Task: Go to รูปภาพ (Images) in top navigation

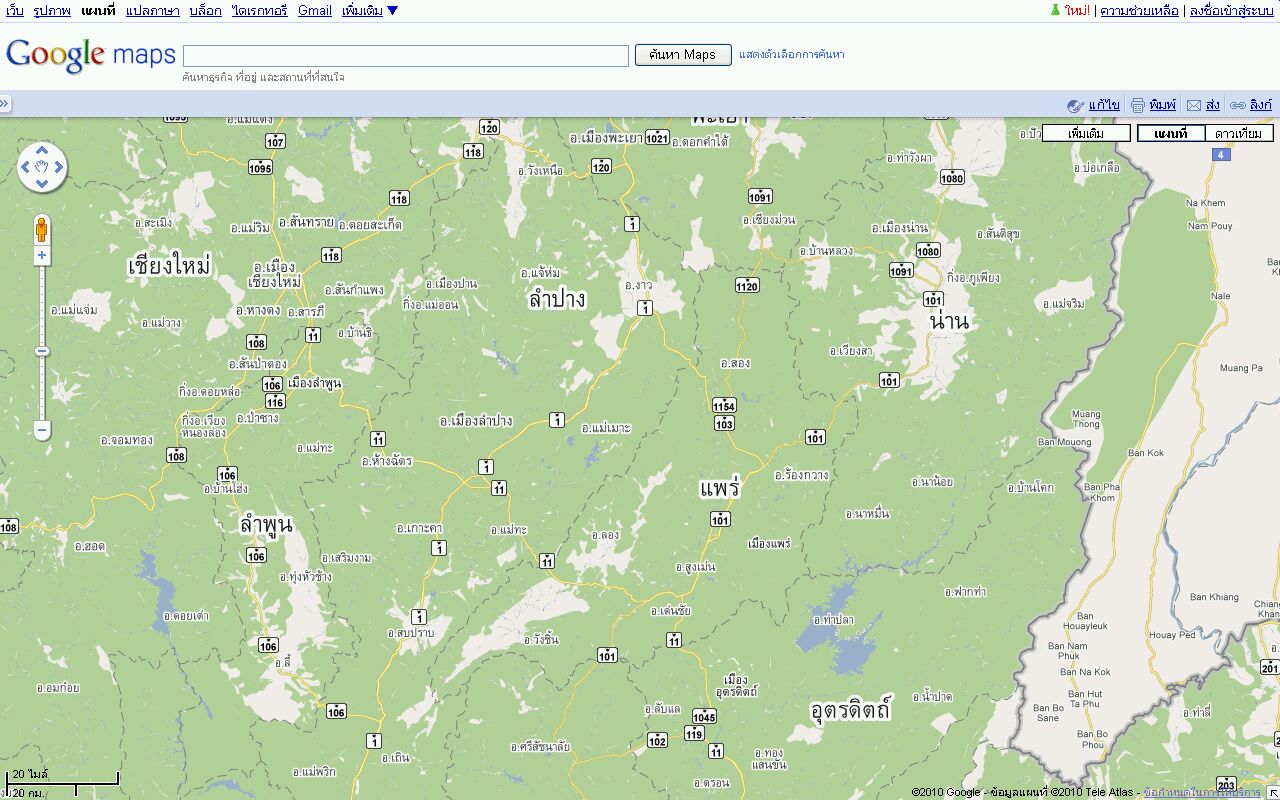Action: [52, 11]
